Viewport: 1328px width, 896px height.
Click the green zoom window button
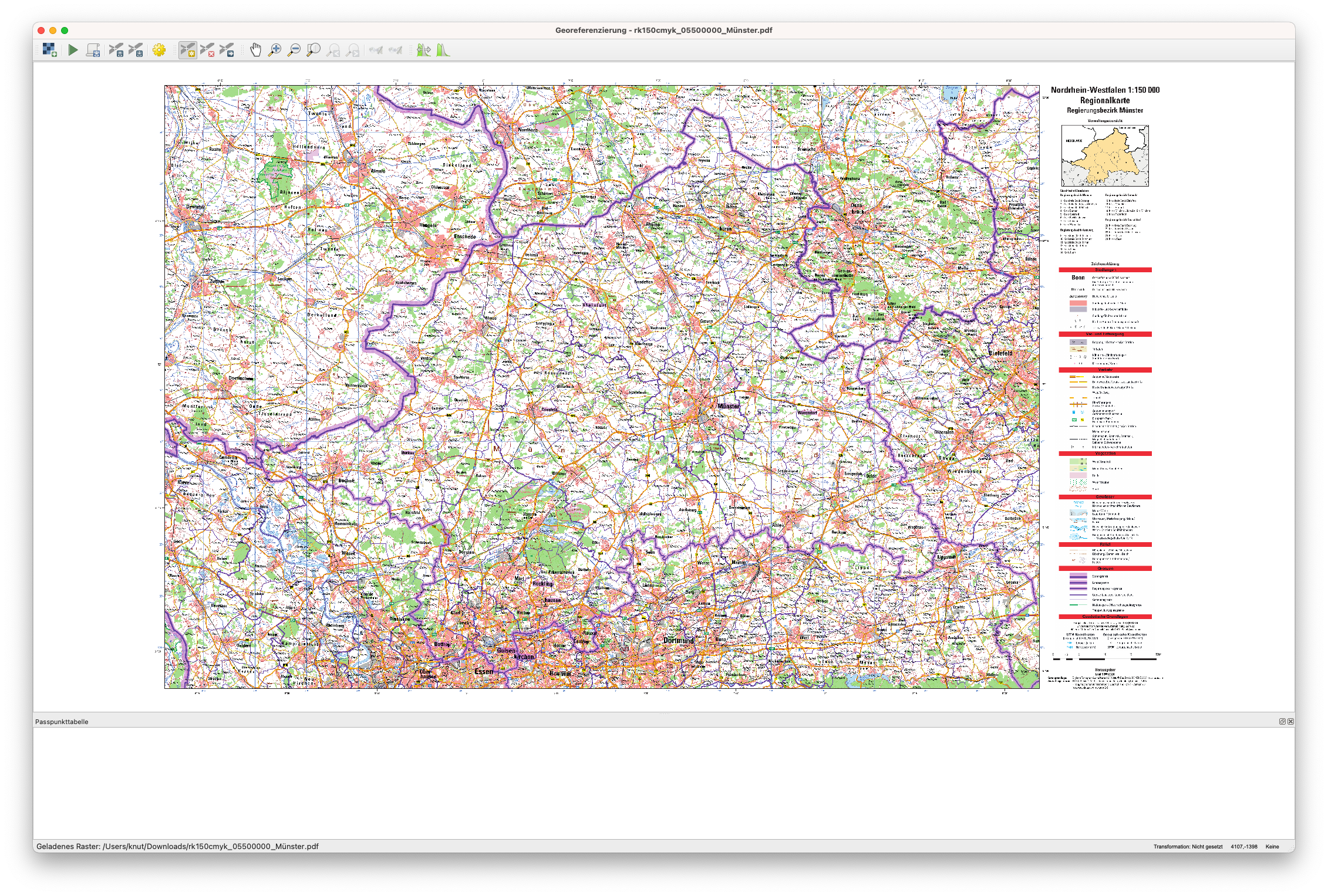coord(65,31)
